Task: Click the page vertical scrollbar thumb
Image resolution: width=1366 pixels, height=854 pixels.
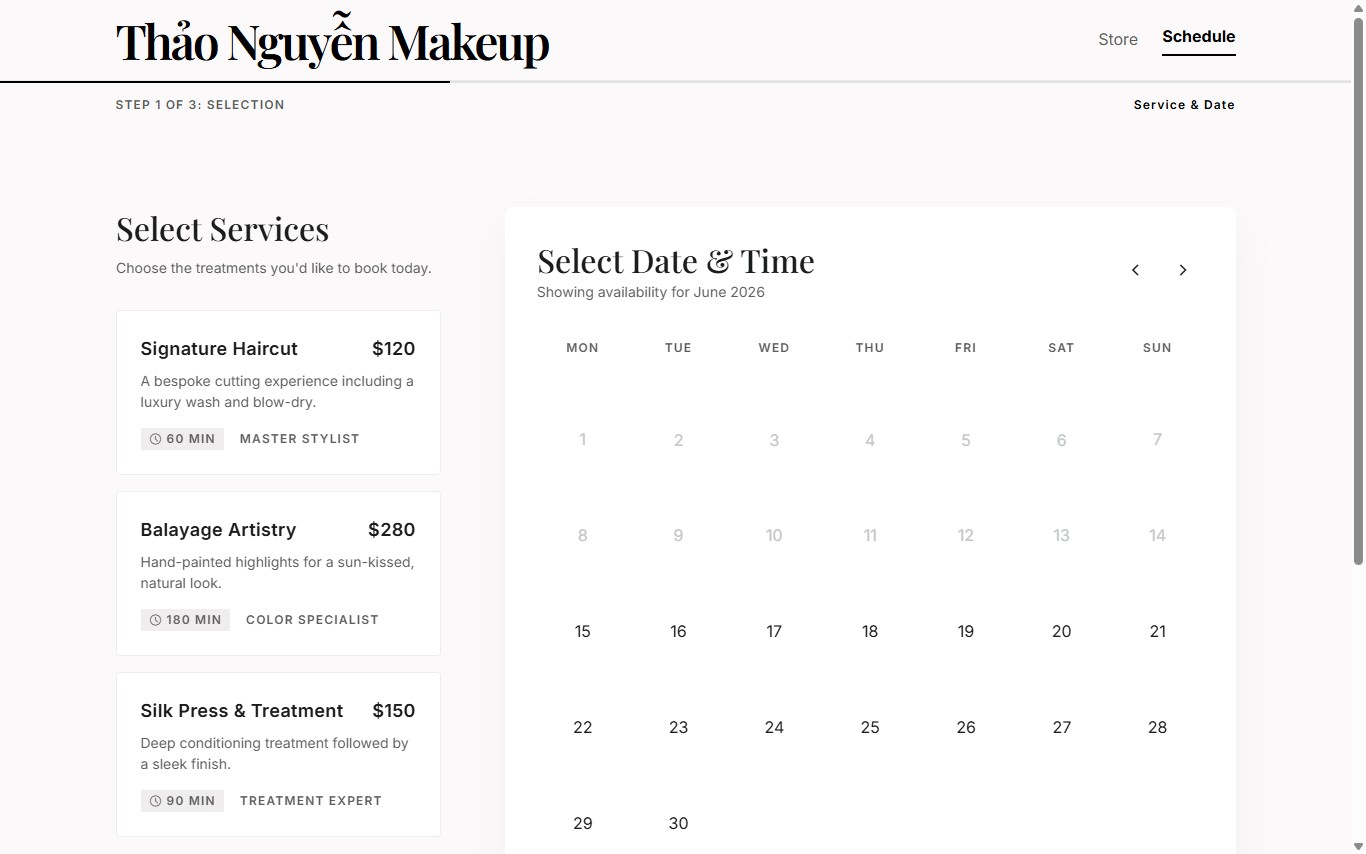Action: coord(1358,290)
